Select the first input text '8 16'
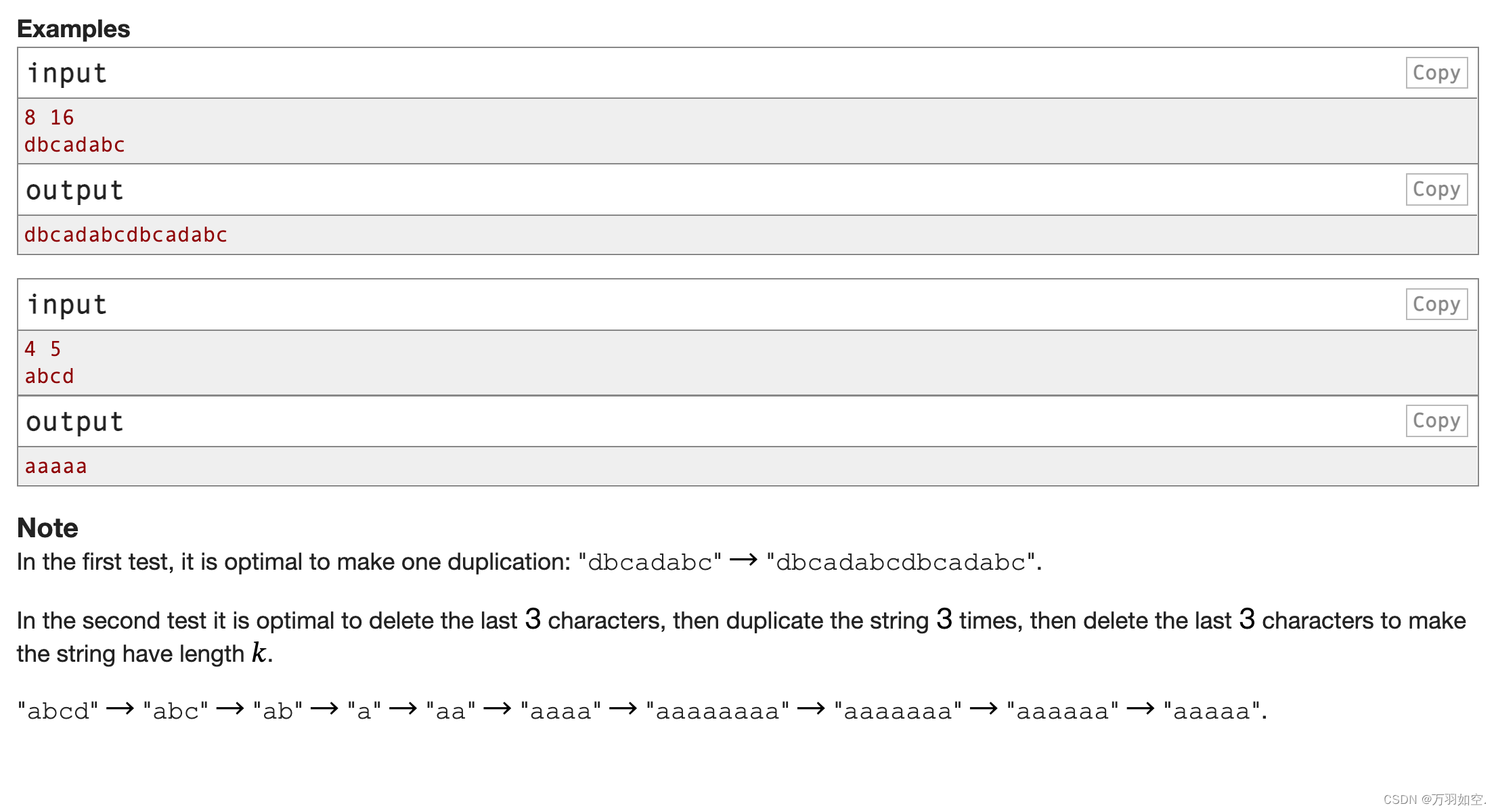The image size is (1496, 812). tap(49, 117)
